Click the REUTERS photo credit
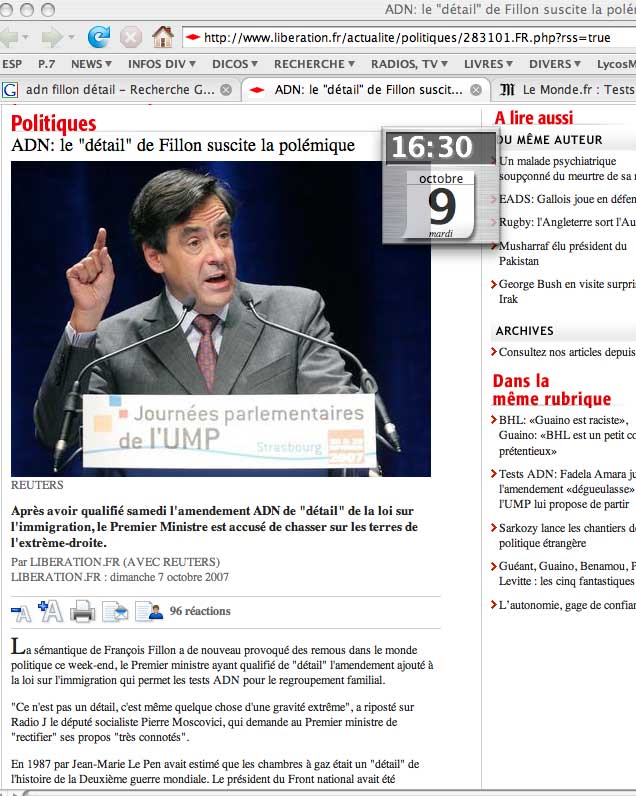This screenshot has width=636, height=796. [37, 485]
